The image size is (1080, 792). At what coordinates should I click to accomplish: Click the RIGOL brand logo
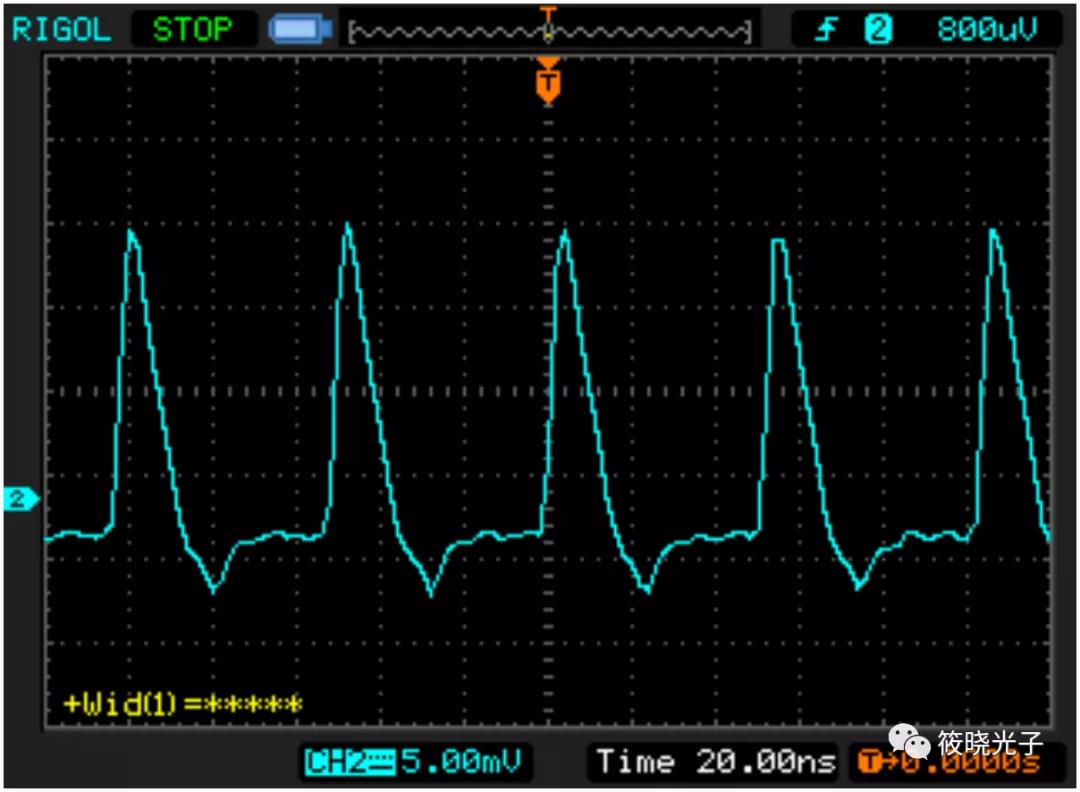61,29
